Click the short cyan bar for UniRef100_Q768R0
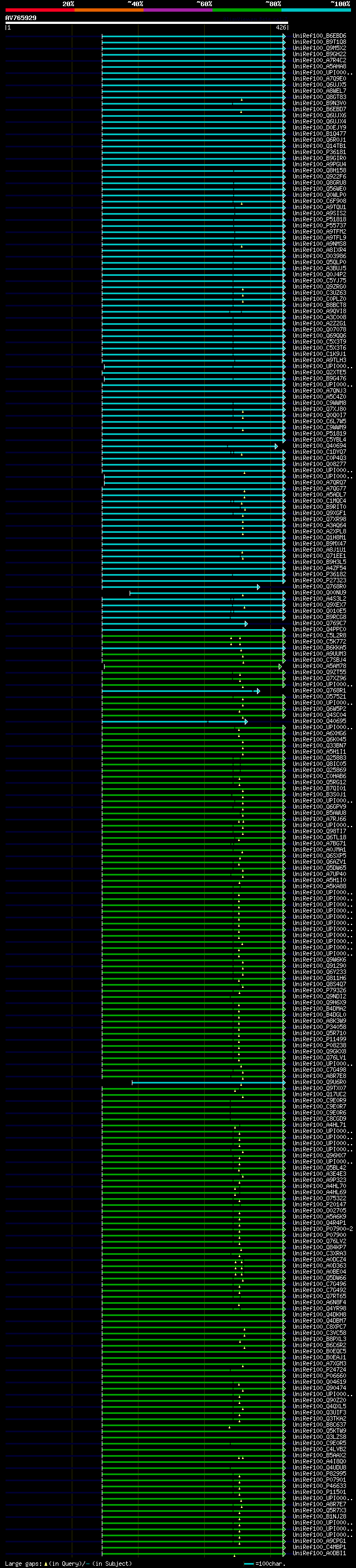The width and height of the screenshot is (356, 1568). point(181,587)
